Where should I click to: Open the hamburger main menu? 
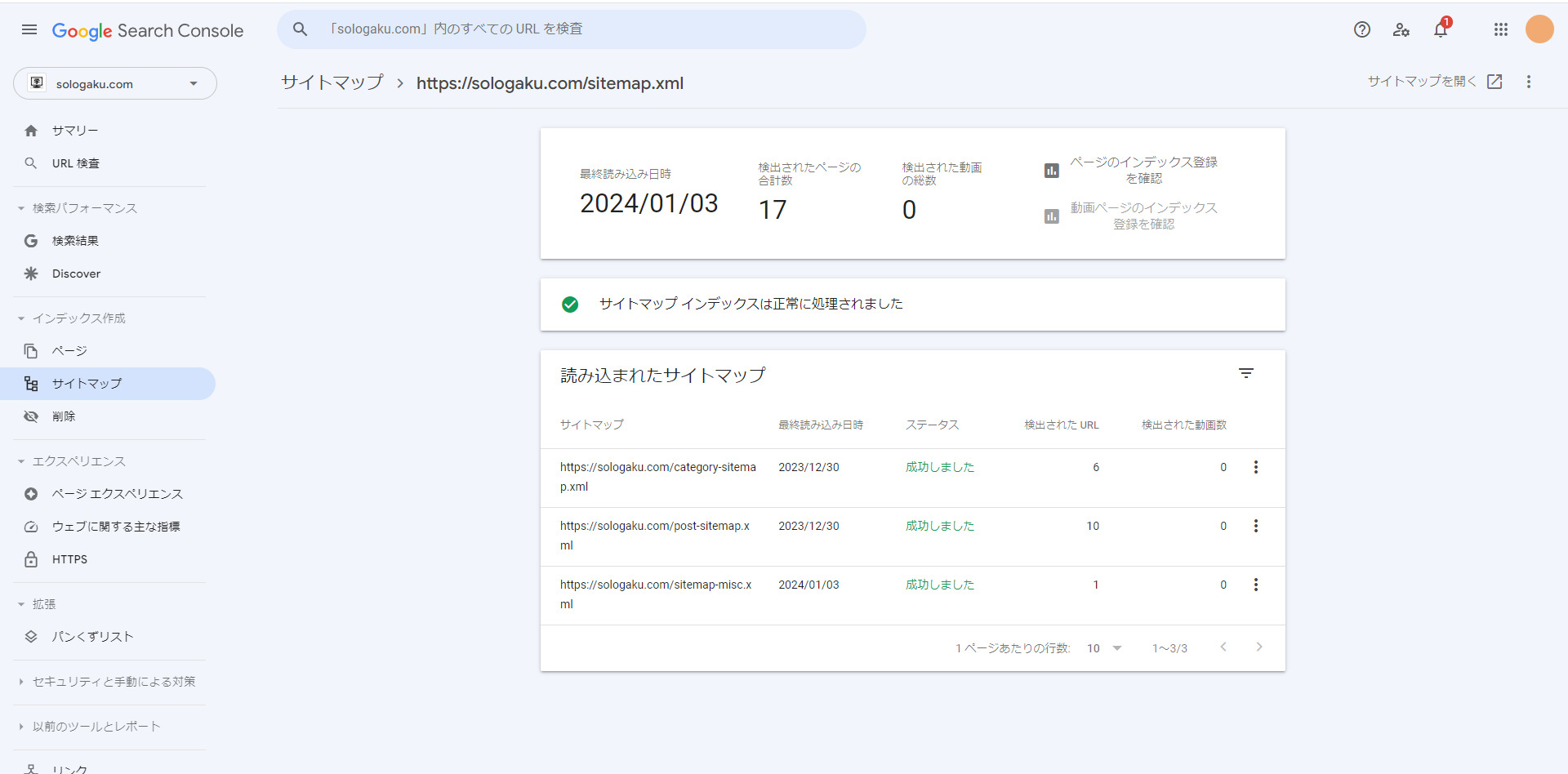click(29, 30)
